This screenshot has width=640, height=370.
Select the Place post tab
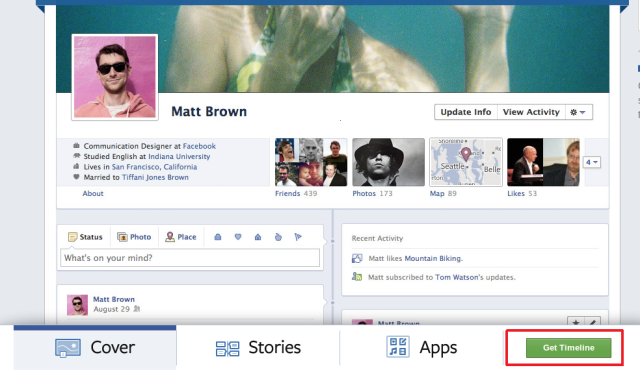pyautogui.click(x=181, y=237)
